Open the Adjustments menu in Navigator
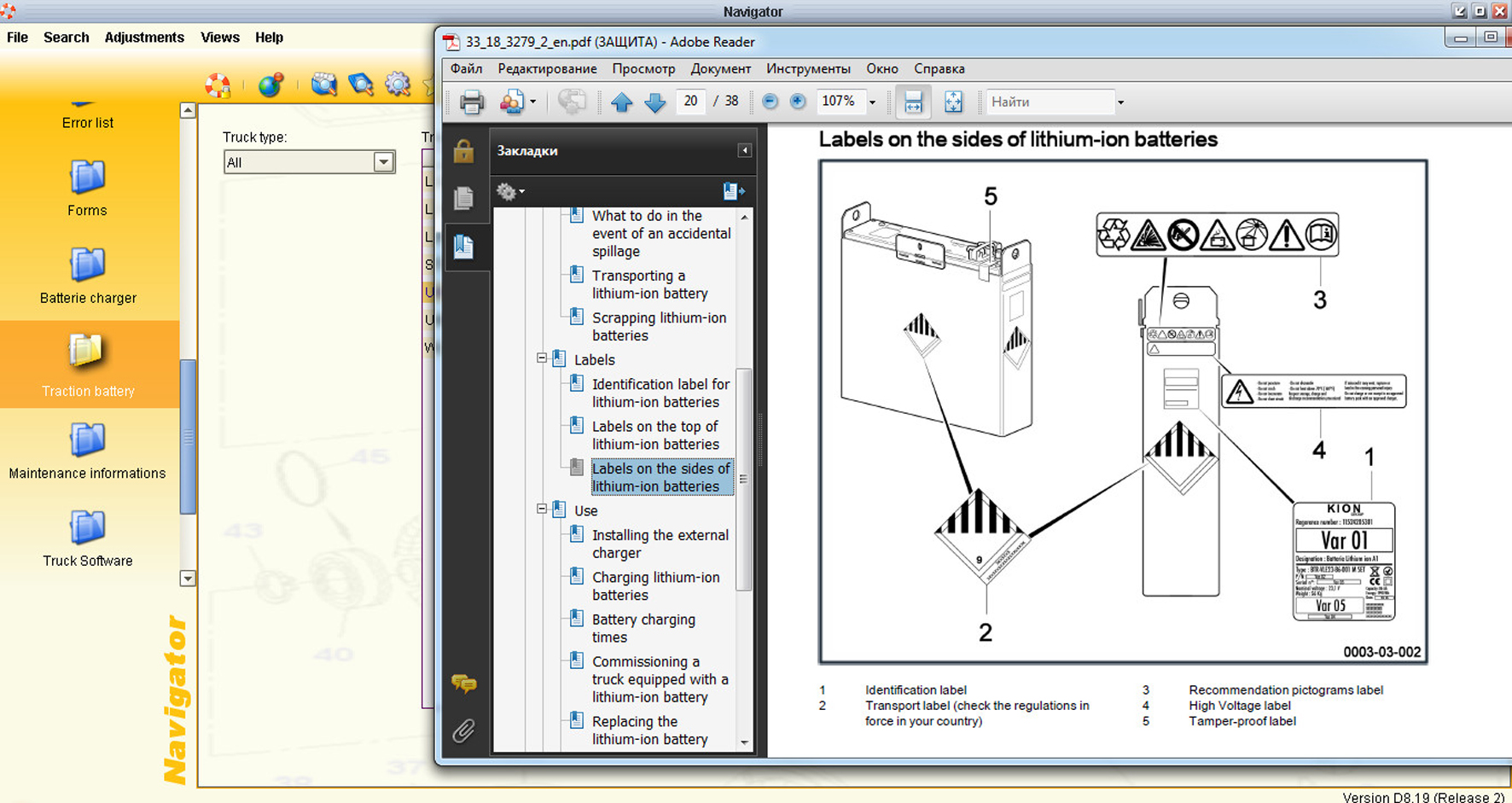 144,38
